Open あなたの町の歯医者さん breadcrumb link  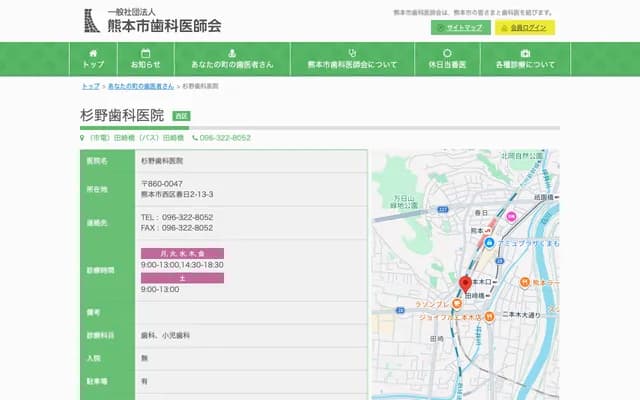pyautogui.click(x=140, y=87)
